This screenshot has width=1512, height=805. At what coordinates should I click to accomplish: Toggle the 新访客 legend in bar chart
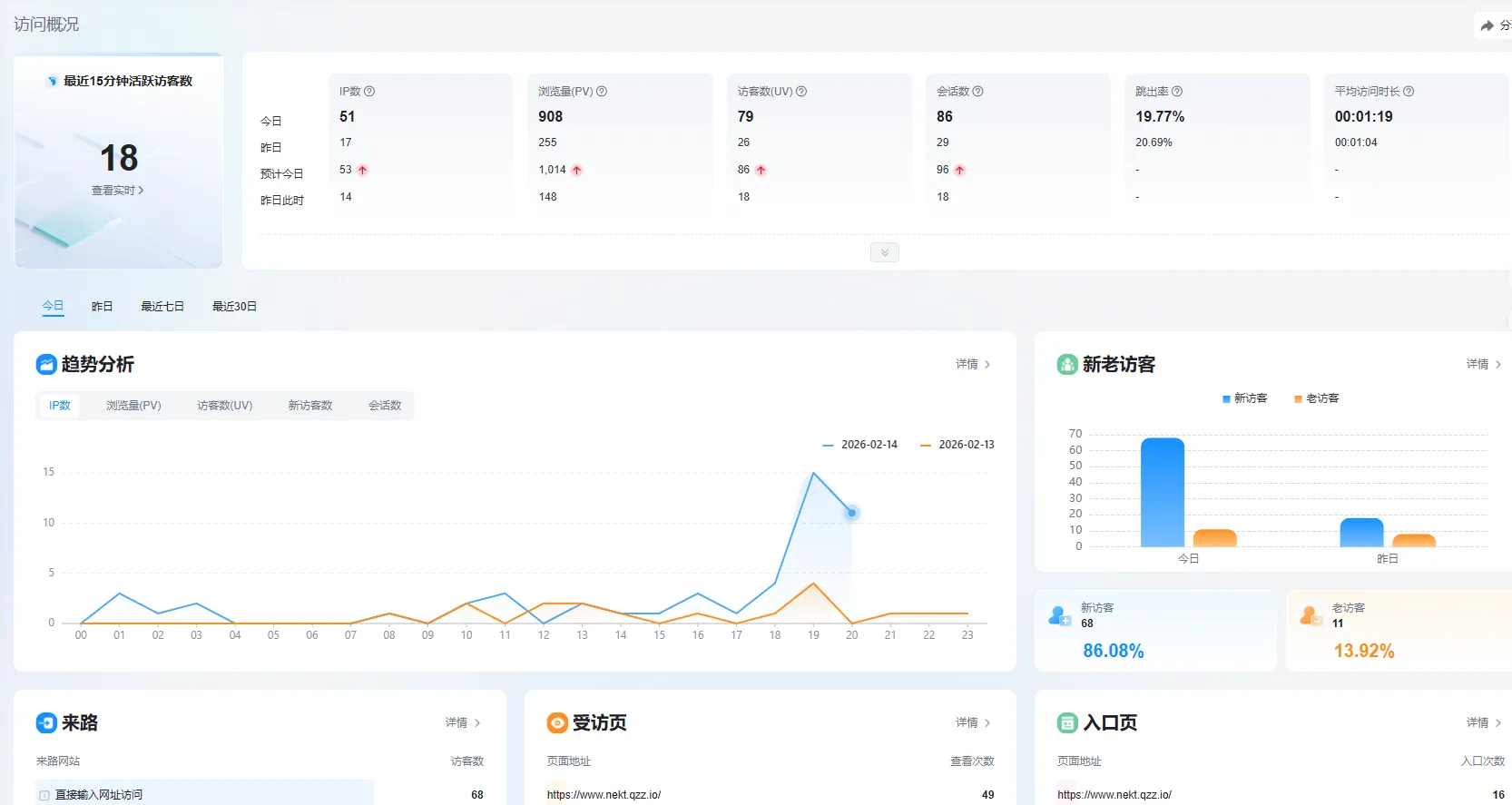pos(1244,398)
